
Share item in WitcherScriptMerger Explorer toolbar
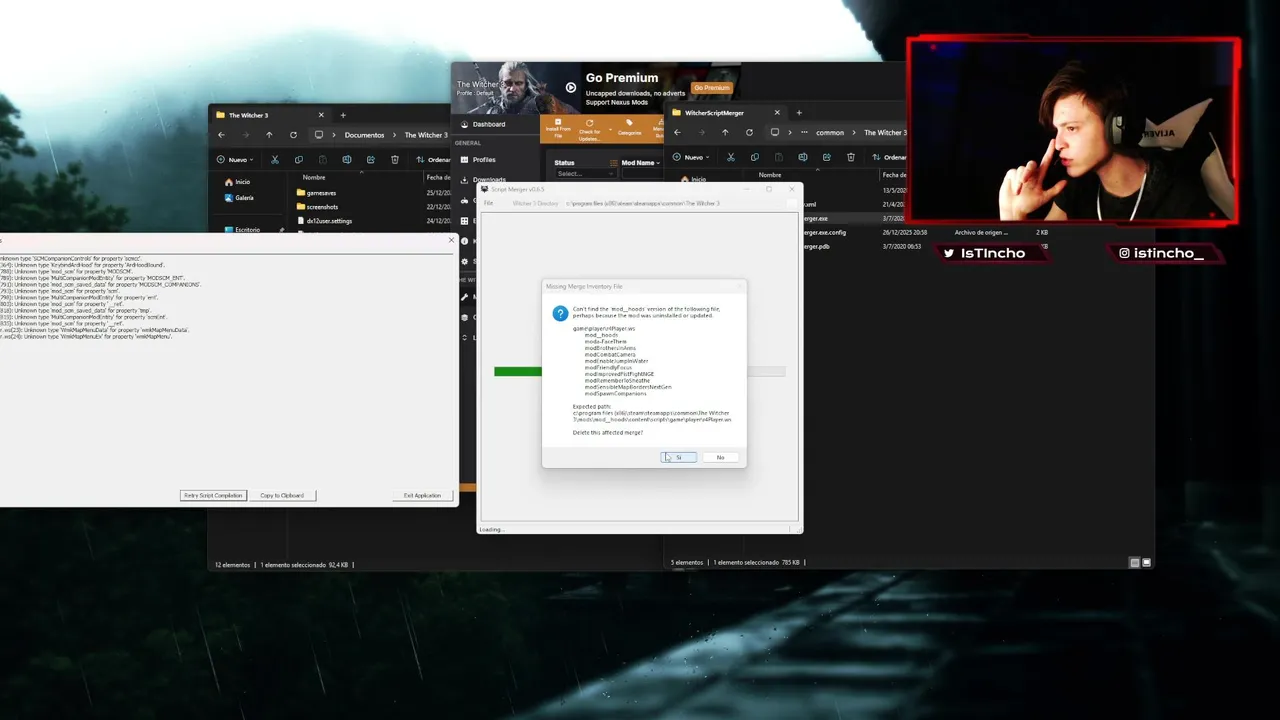[x=827, y=157]
